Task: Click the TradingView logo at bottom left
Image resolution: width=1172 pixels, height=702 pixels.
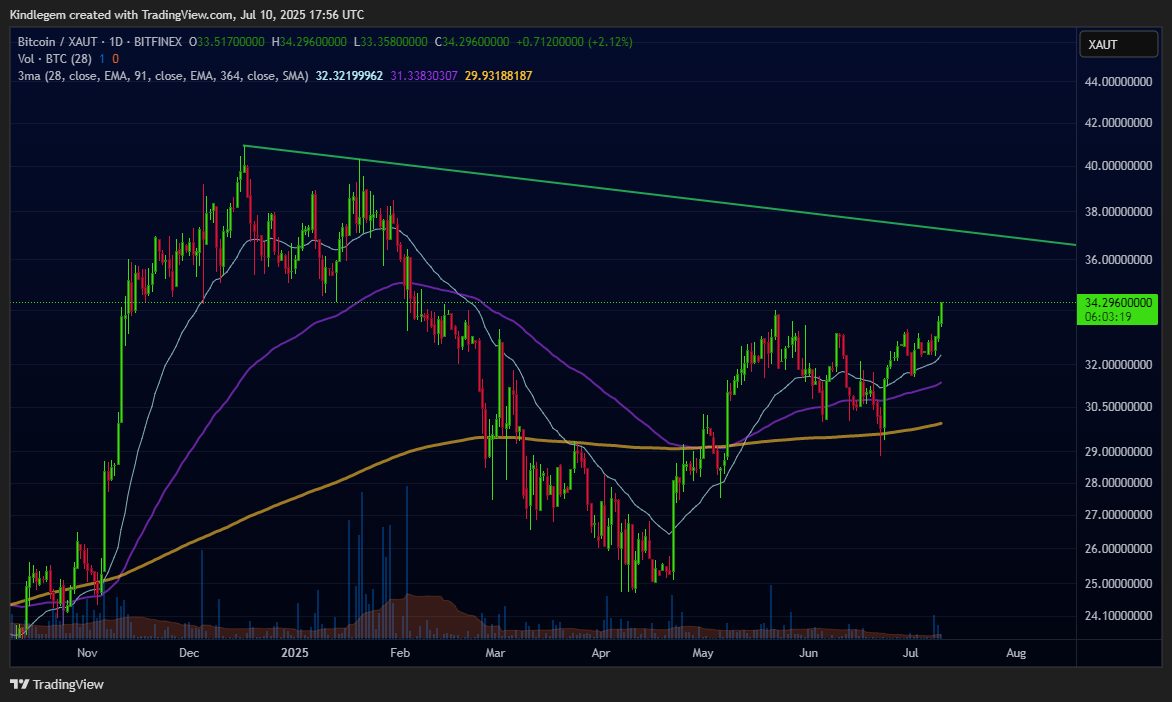Action: tap(57, 684)
